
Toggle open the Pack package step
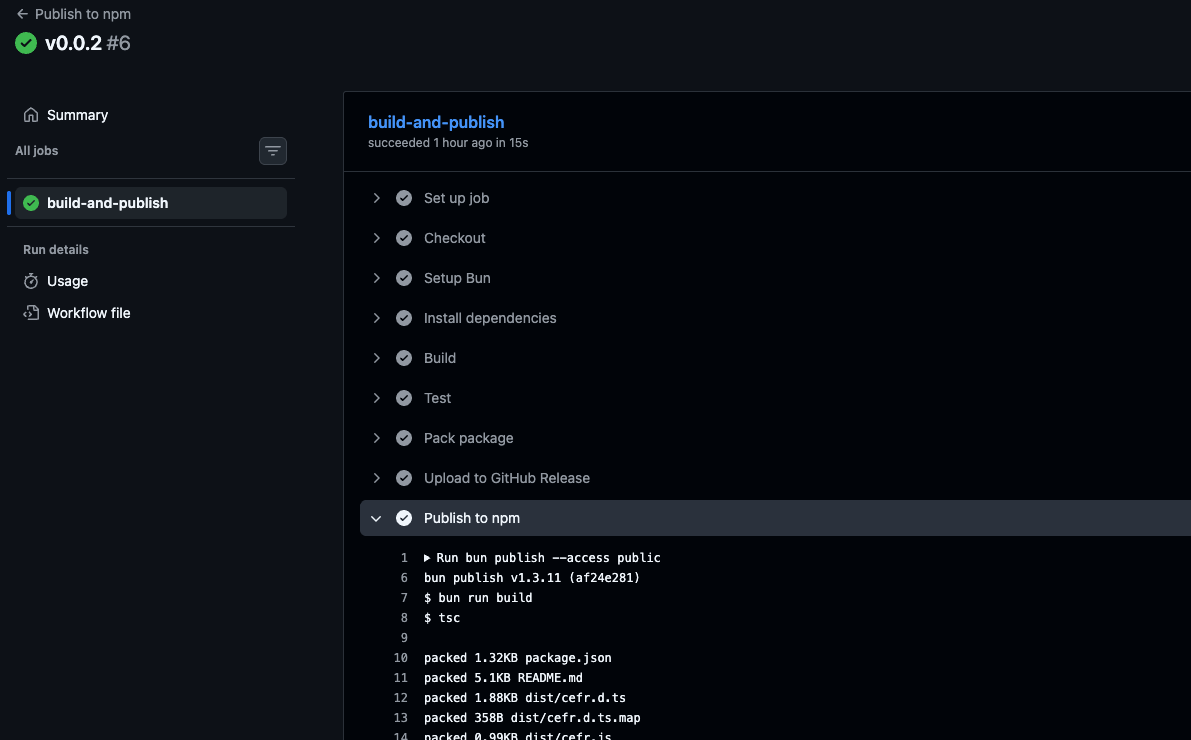click(377, 438)
